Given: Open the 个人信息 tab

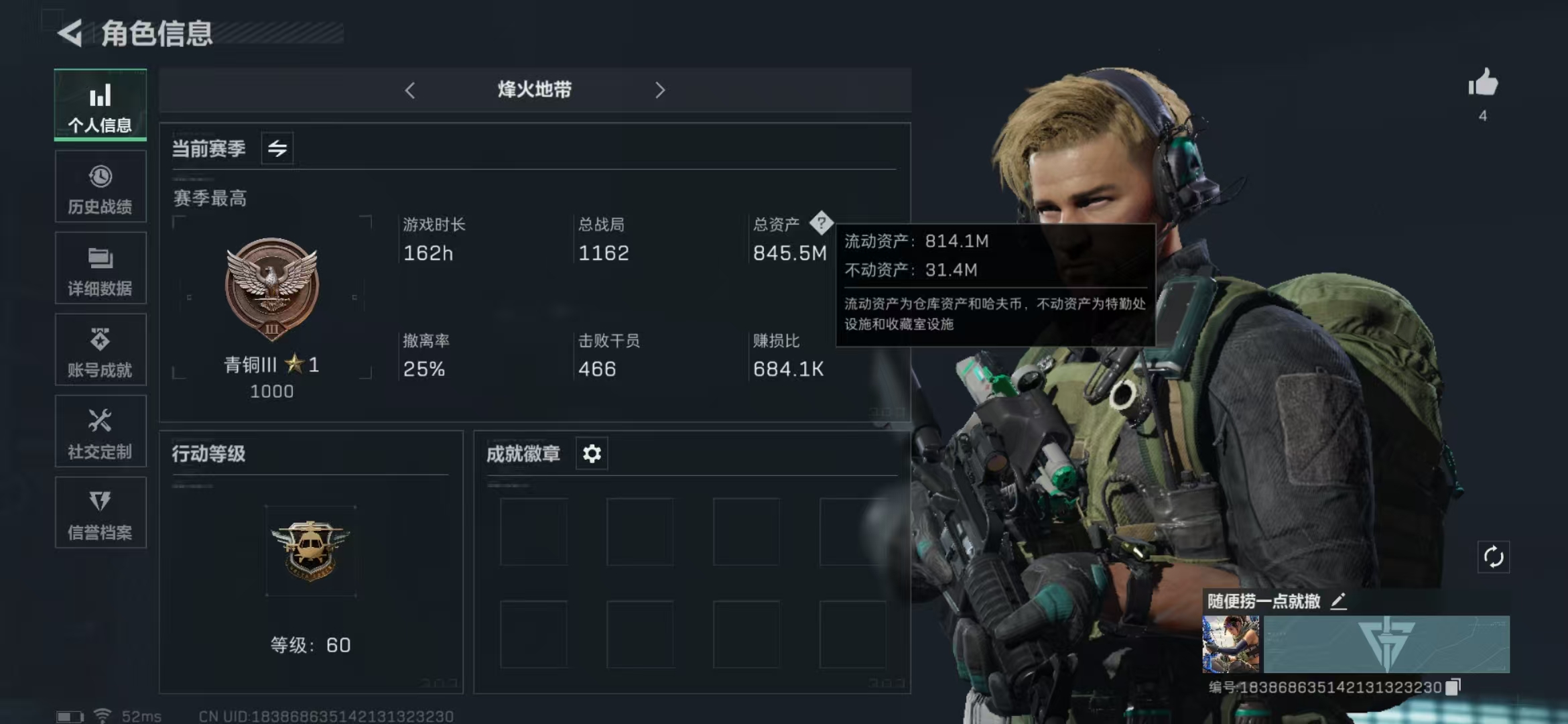Looking at the screenshot, I should (101, 105).
